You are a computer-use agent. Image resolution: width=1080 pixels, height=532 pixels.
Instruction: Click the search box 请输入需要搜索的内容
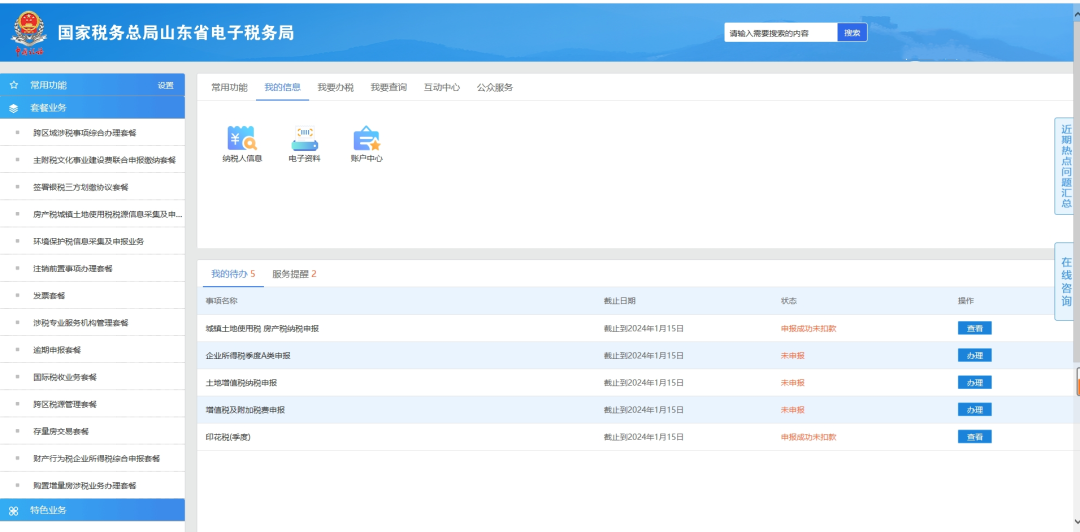coord(780,32)
